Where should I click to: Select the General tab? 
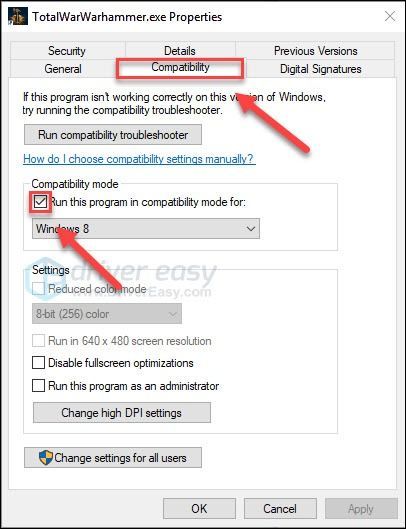point(63,69)
